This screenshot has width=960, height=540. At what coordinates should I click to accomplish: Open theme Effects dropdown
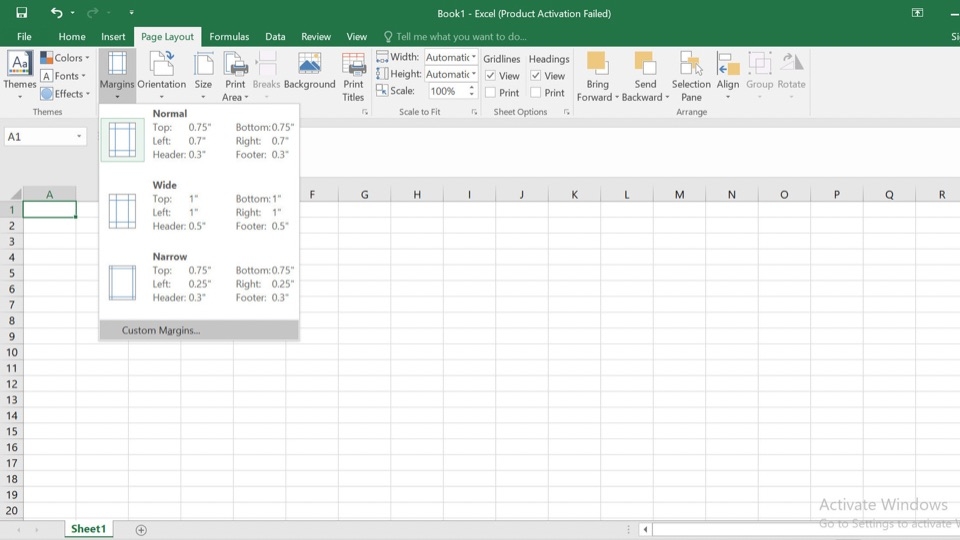click(65, 94)
